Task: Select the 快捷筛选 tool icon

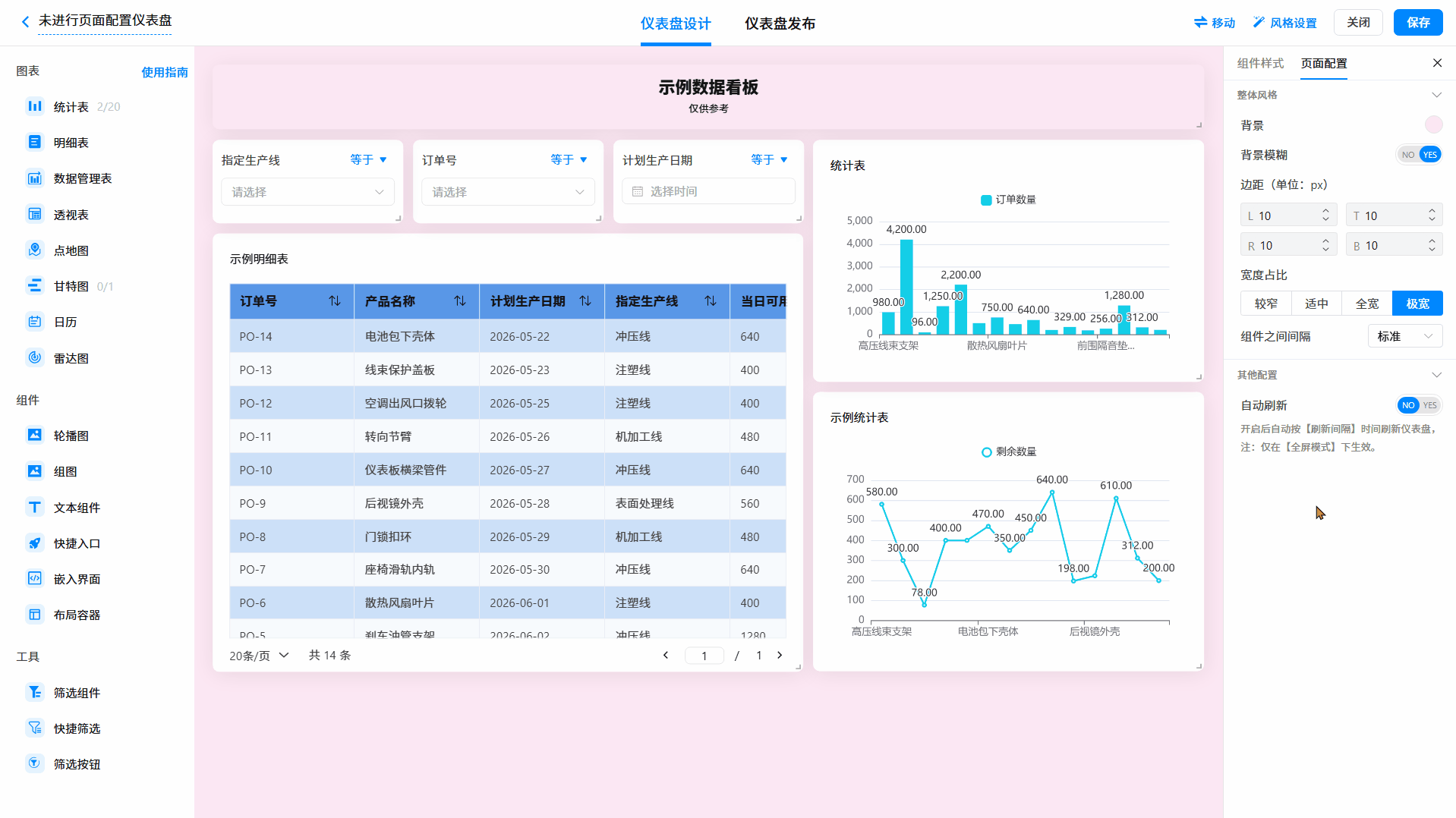Action: point(35,728)
